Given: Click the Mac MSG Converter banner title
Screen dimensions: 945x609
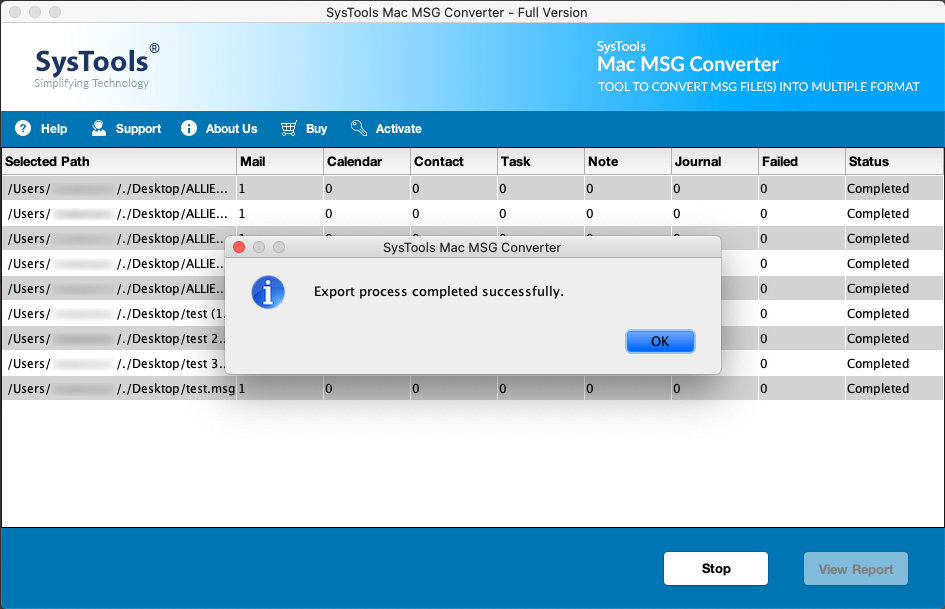Looking at the screenshot, I should click(688, 64).
